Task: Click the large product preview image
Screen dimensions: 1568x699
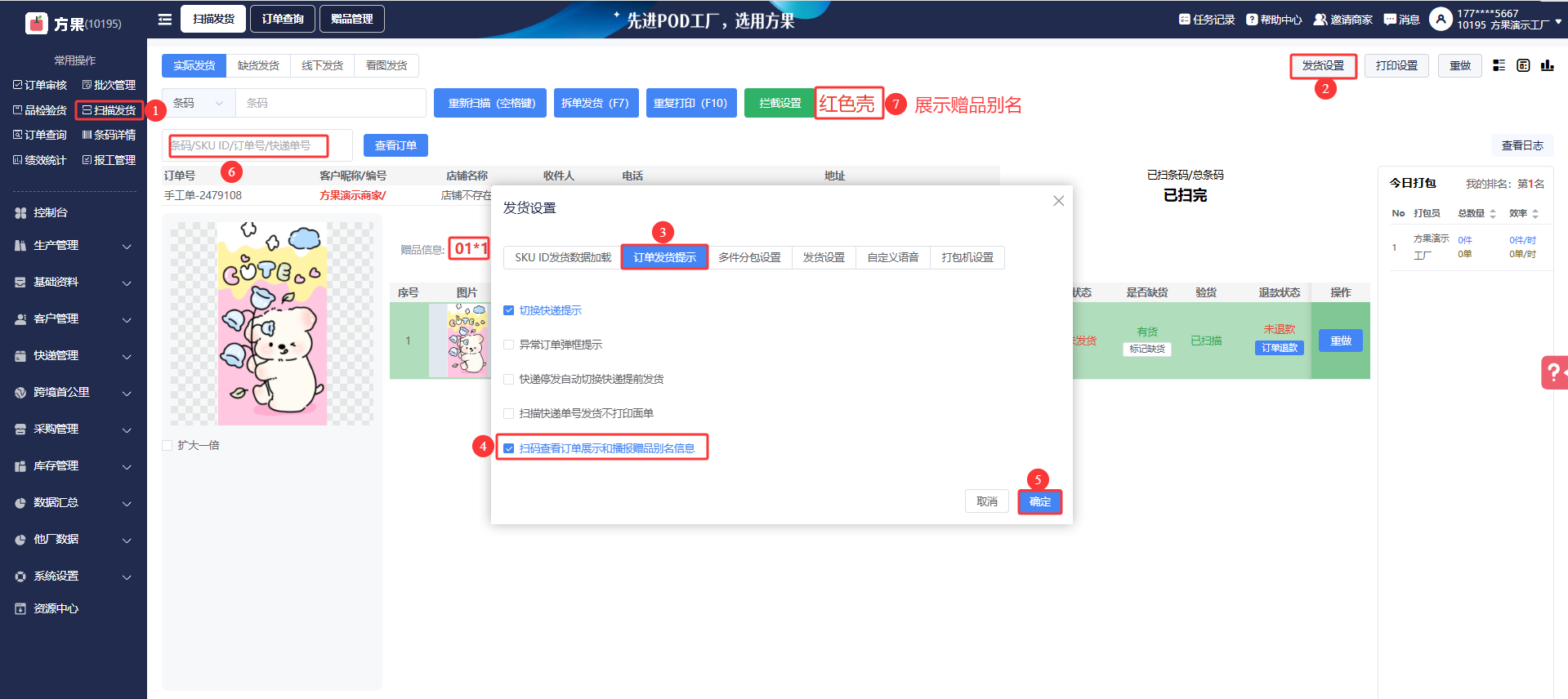Action: [x=272, y=323]
